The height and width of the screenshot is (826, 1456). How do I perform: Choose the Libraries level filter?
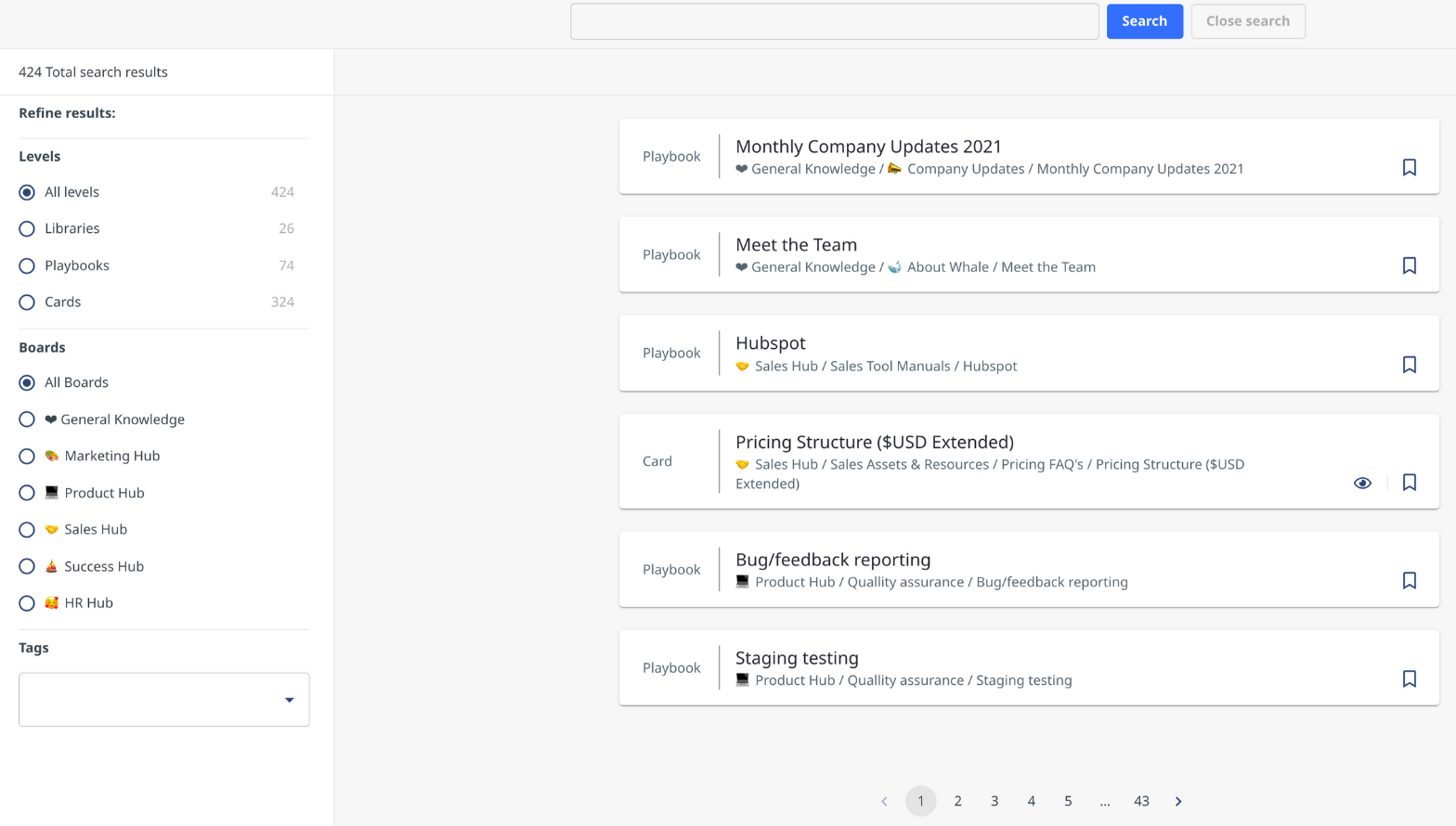point(27,228)
